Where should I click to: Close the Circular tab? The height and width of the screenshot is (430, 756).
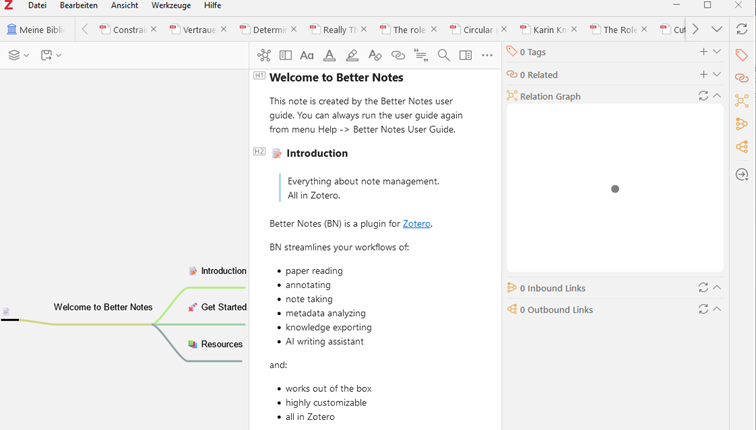[504, 29]
